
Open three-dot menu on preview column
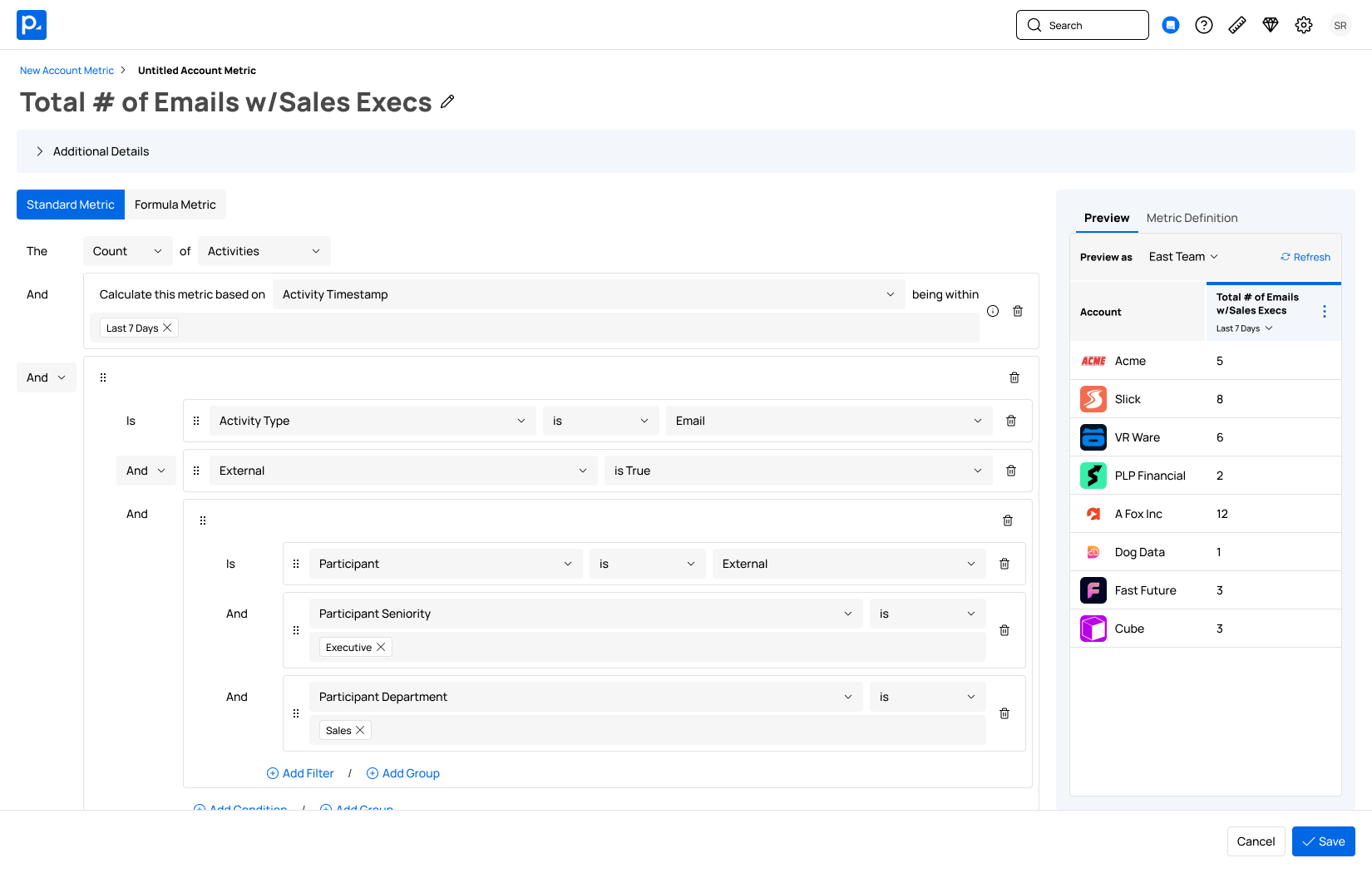[1325, 311]
